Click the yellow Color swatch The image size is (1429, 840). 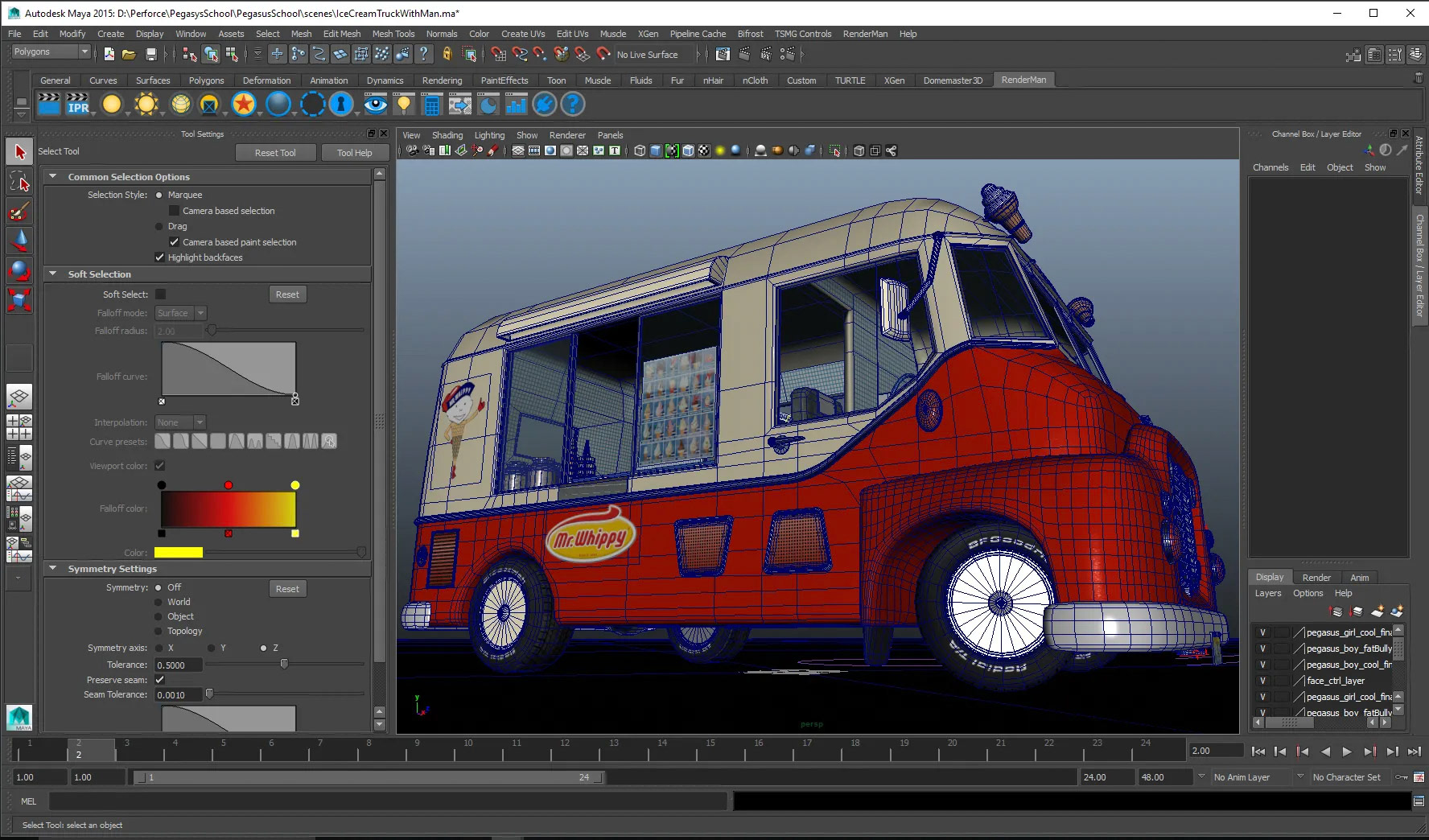179,553
